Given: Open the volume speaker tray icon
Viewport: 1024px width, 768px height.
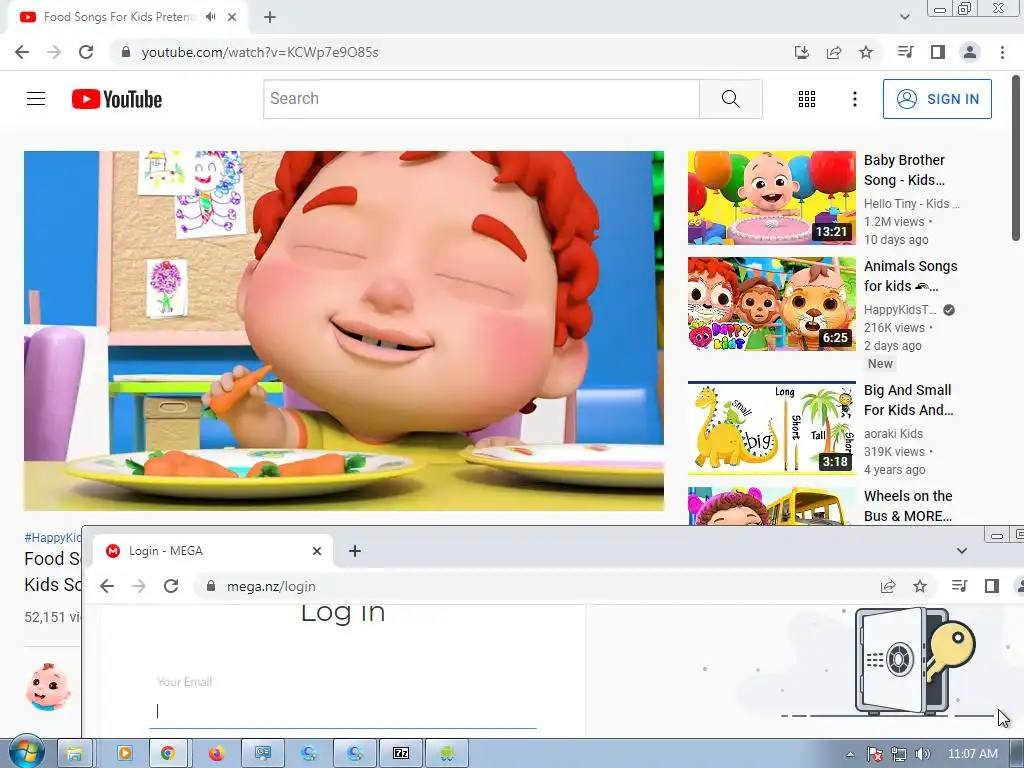Looking at the screenshot, I should (922, 754).
